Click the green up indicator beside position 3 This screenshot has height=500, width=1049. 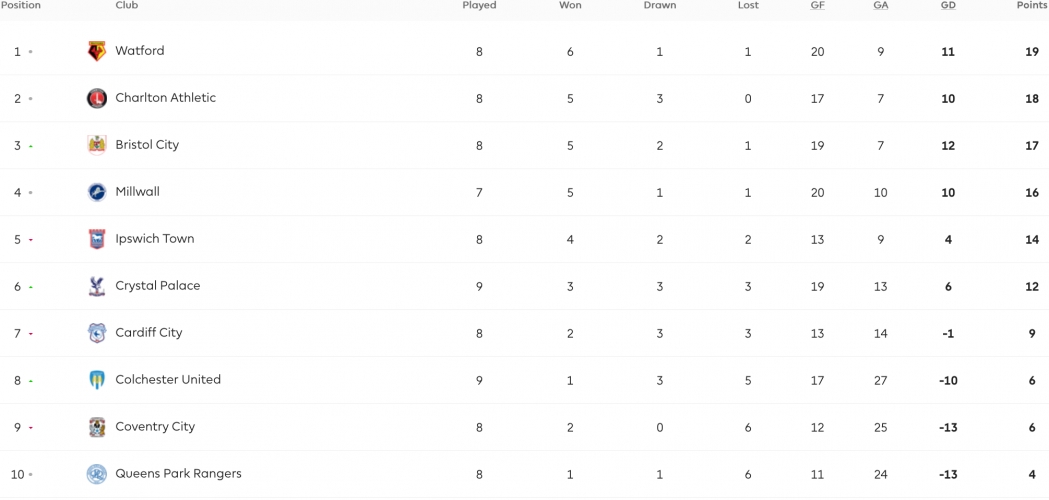[x=31, y=146]
